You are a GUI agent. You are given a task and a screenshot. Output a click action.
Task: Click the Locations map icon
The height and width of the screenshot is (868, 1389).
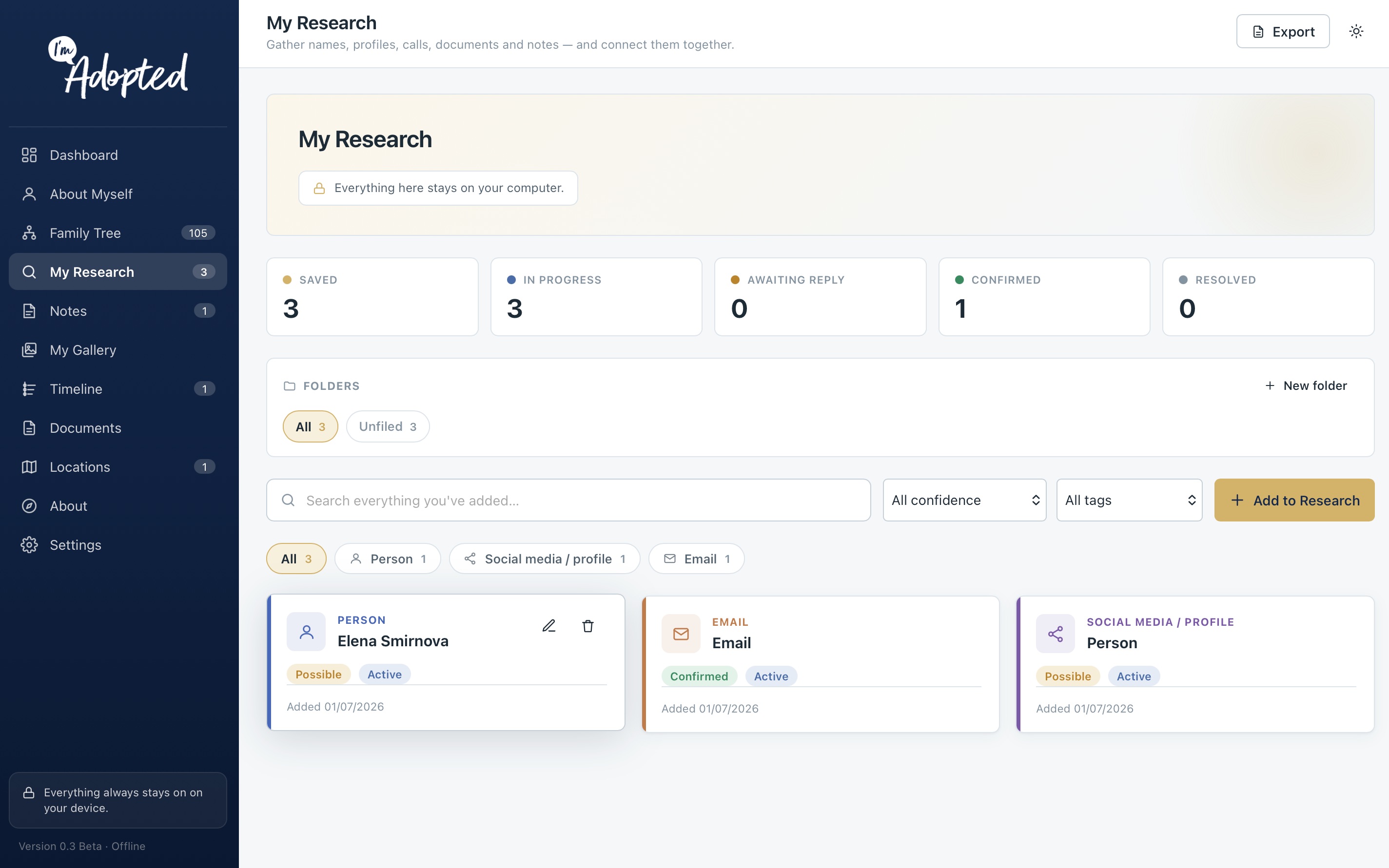click(x=29, y=467)
